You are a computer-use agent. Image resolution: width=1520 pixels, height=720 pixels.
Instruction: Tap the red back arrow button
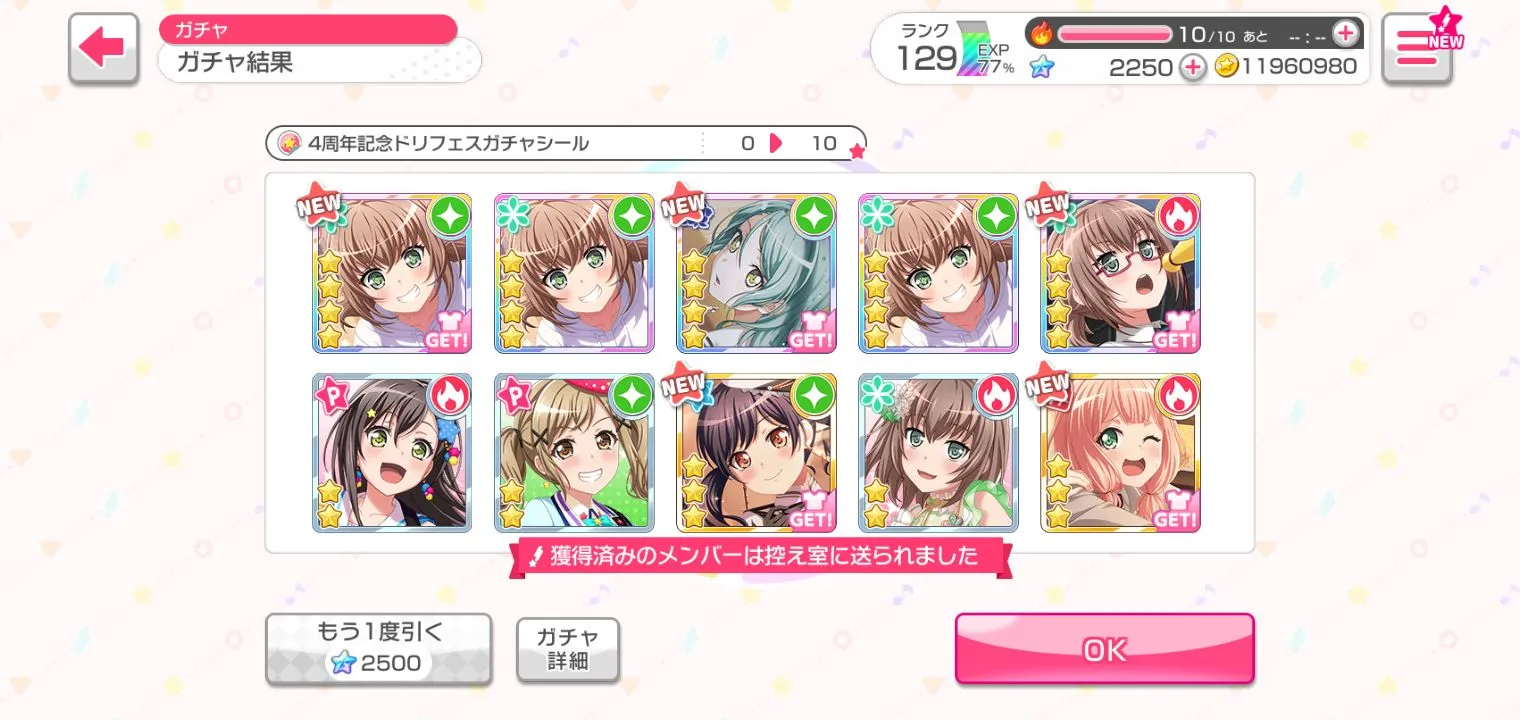103,48
